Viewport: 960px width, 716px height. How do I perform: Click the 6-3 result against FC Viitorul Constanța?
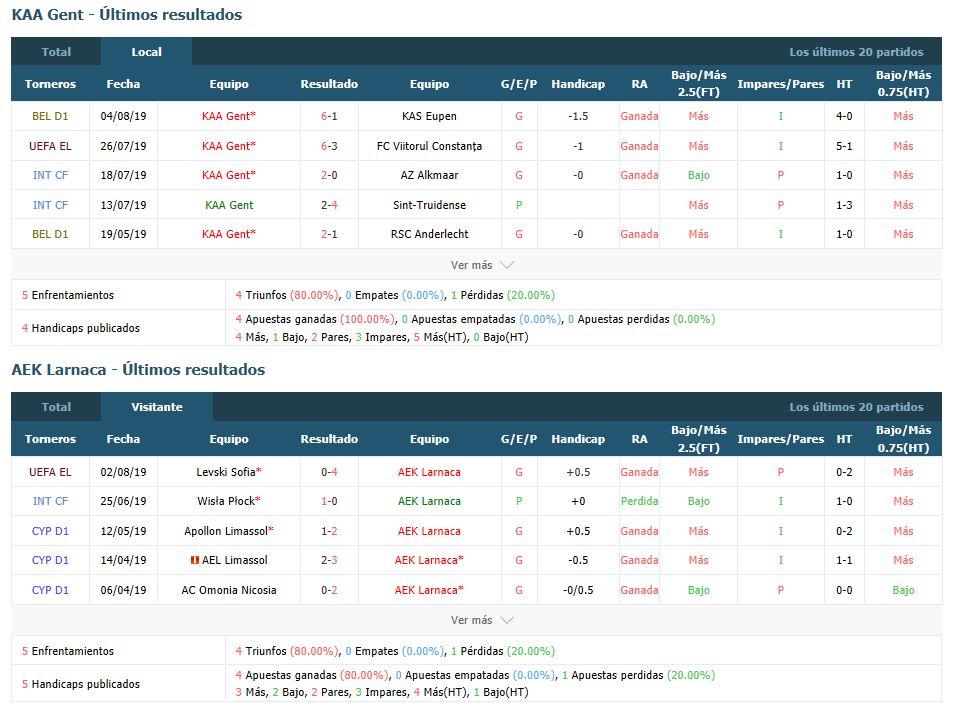click(329, 146)
